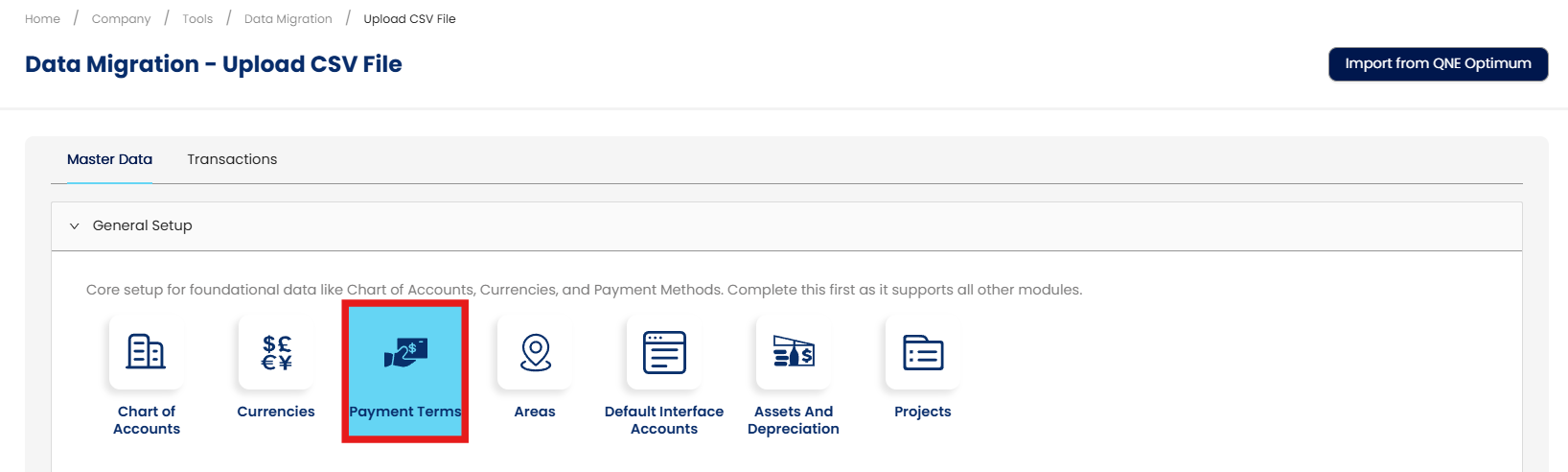The width and height of the screenshot is (1568, 472).
Task: Collapse the General Setup chevron
Action: [75, 226]
